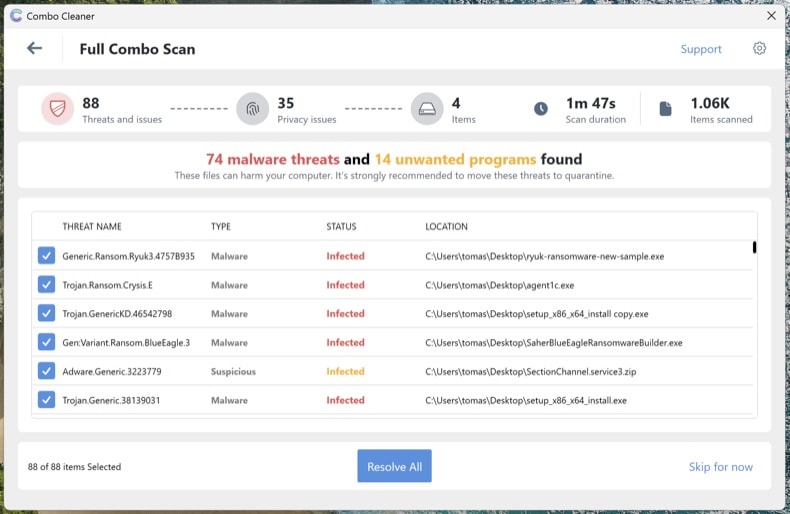
Task: Click the SectionChannel.service3.zip path
Action: click(x=531, y=371)
